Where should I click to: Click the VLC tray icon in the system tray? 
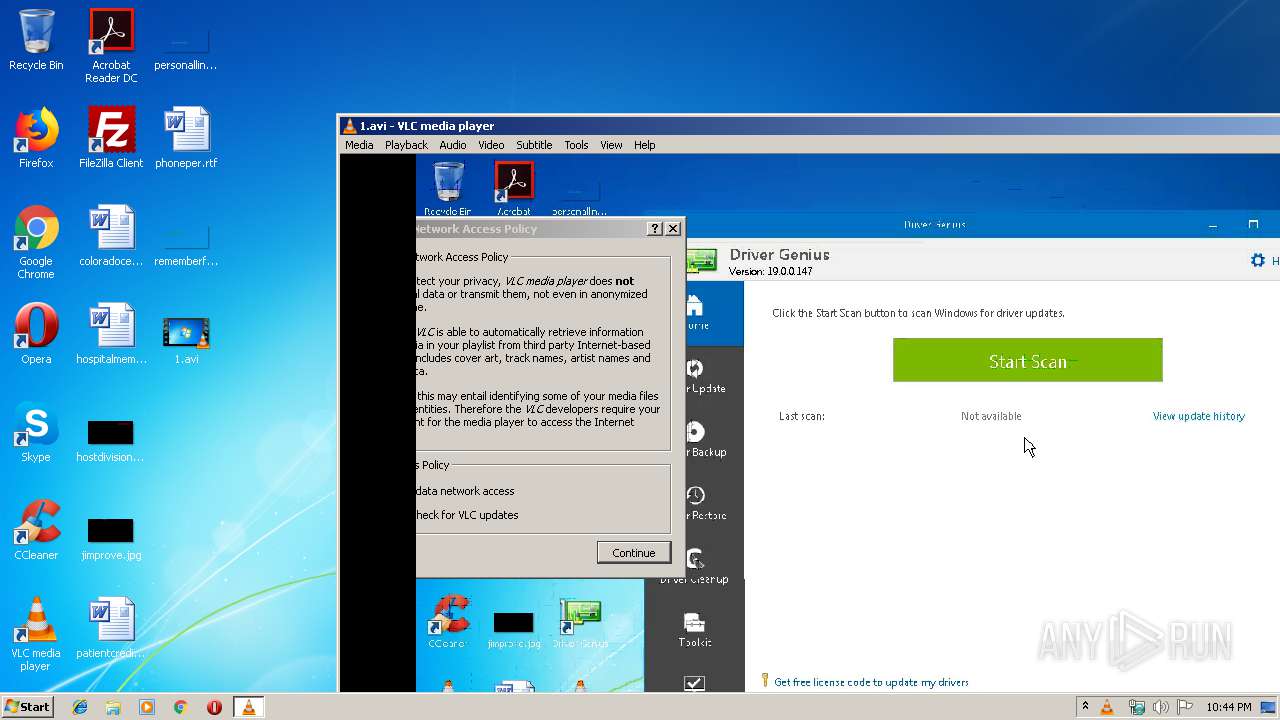click(1107, 707)
